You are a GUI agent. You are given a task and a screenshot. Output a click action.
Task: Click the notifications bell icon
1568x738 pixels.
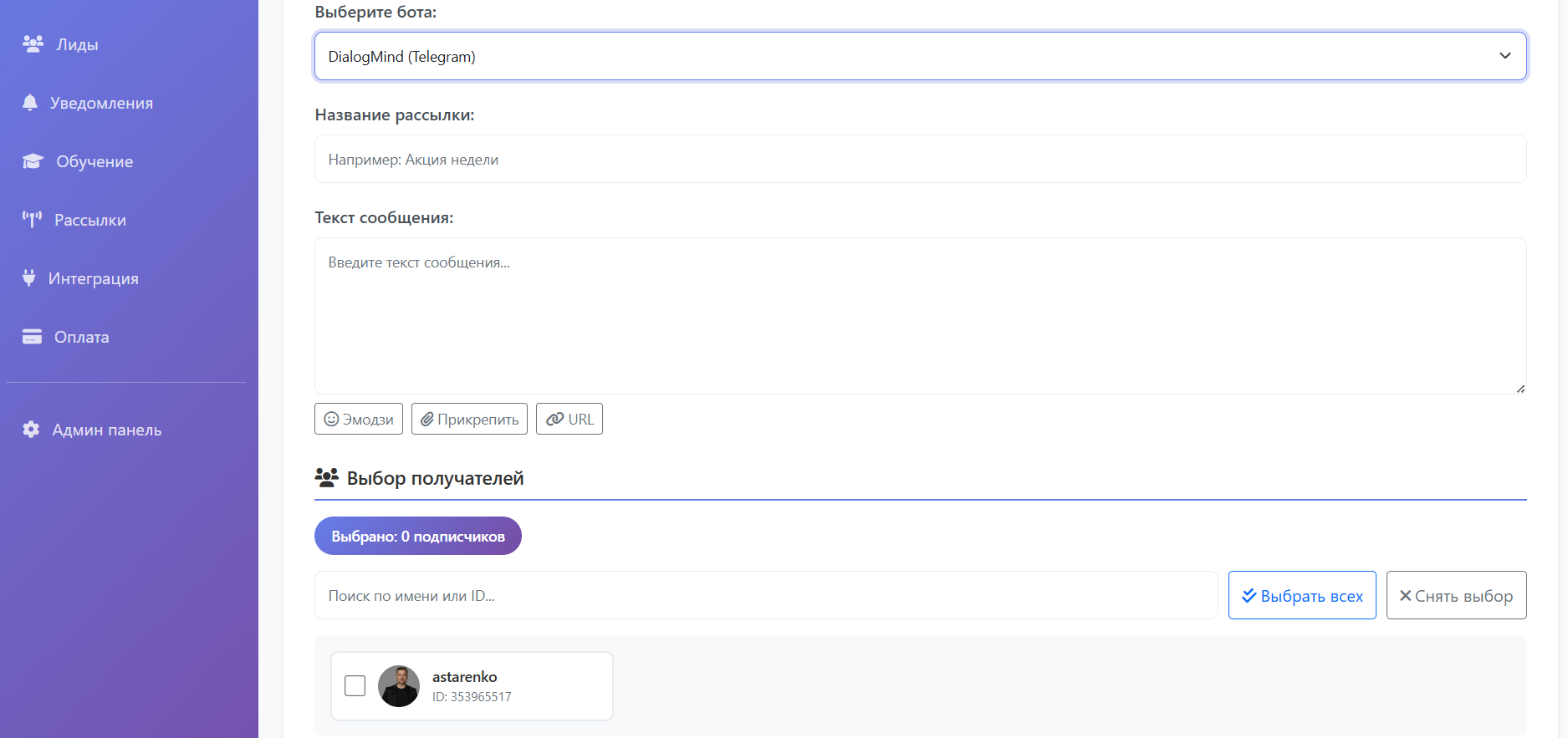pos(30,103)
